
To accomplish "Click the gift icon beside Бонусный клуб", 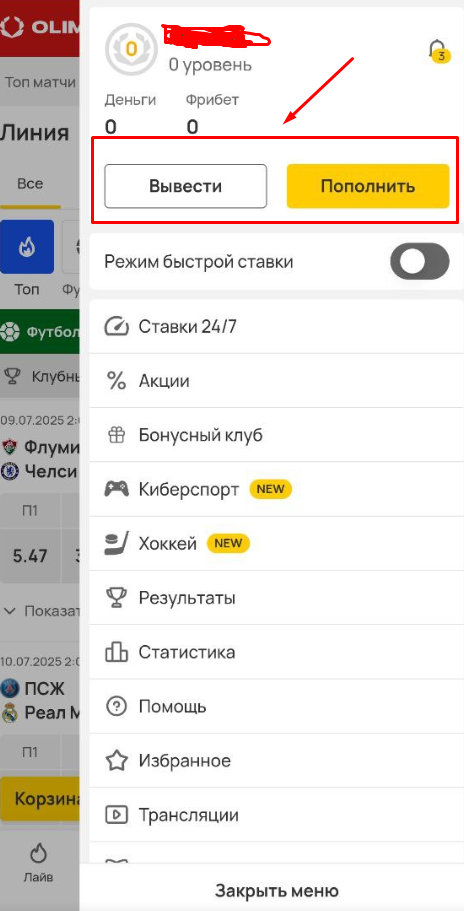I will point(116,435).
